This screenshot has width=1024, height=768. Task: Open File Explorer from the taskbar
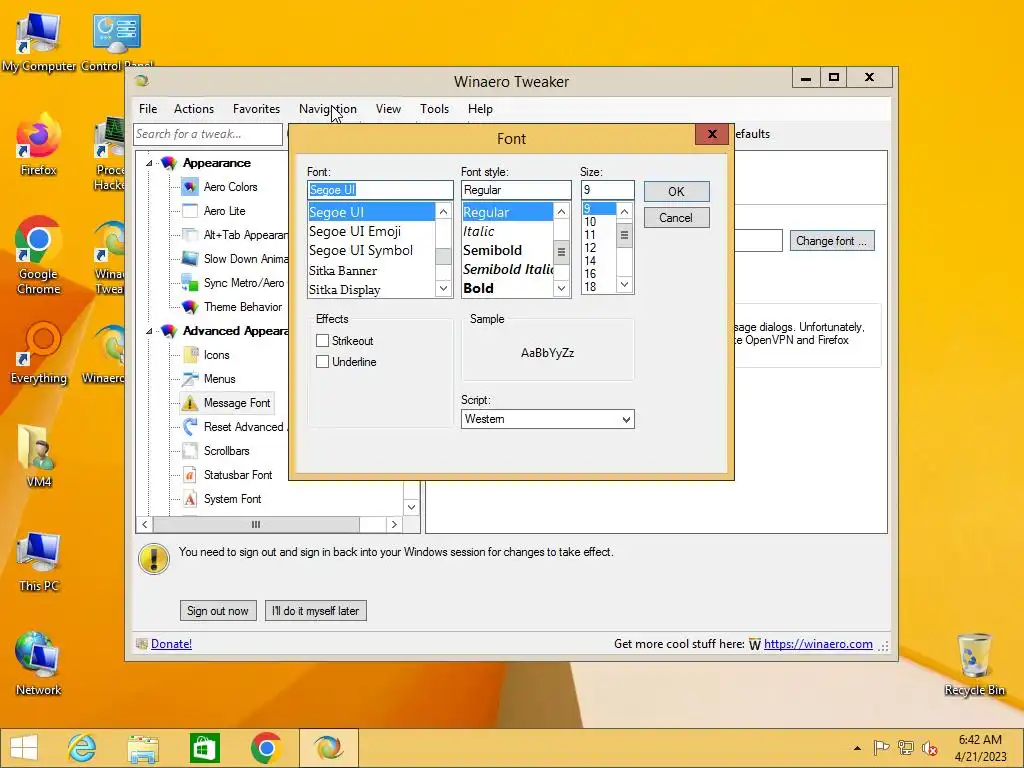(143, 748)
